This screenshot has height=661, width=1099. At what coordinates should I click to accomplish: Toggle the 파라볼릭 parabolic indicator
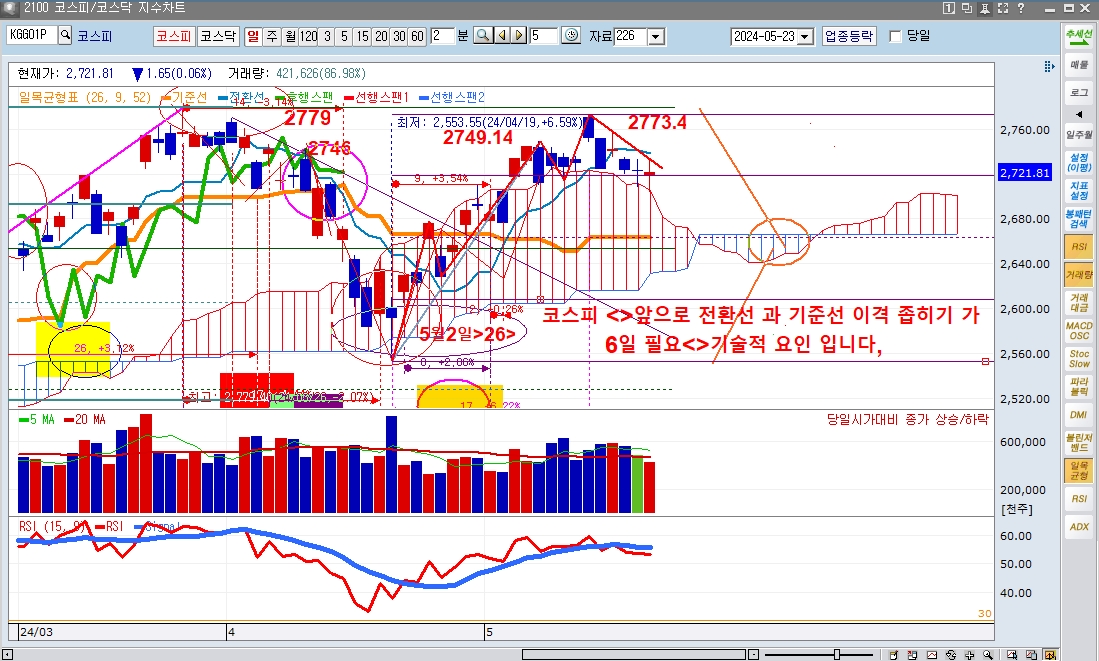pyautogui.click(x=1079, y=387)
